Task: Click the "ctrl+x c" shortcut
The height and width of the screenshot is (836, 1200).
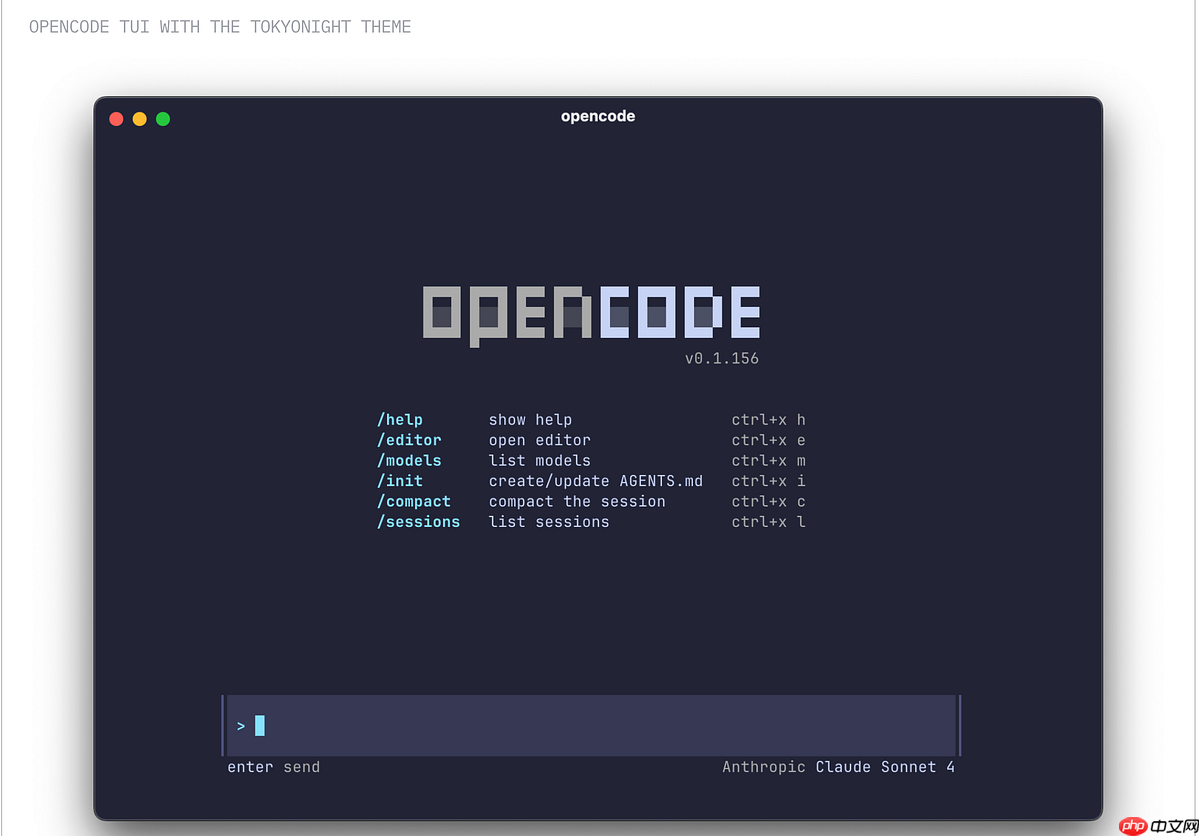Action: click(x=768, y=502)
